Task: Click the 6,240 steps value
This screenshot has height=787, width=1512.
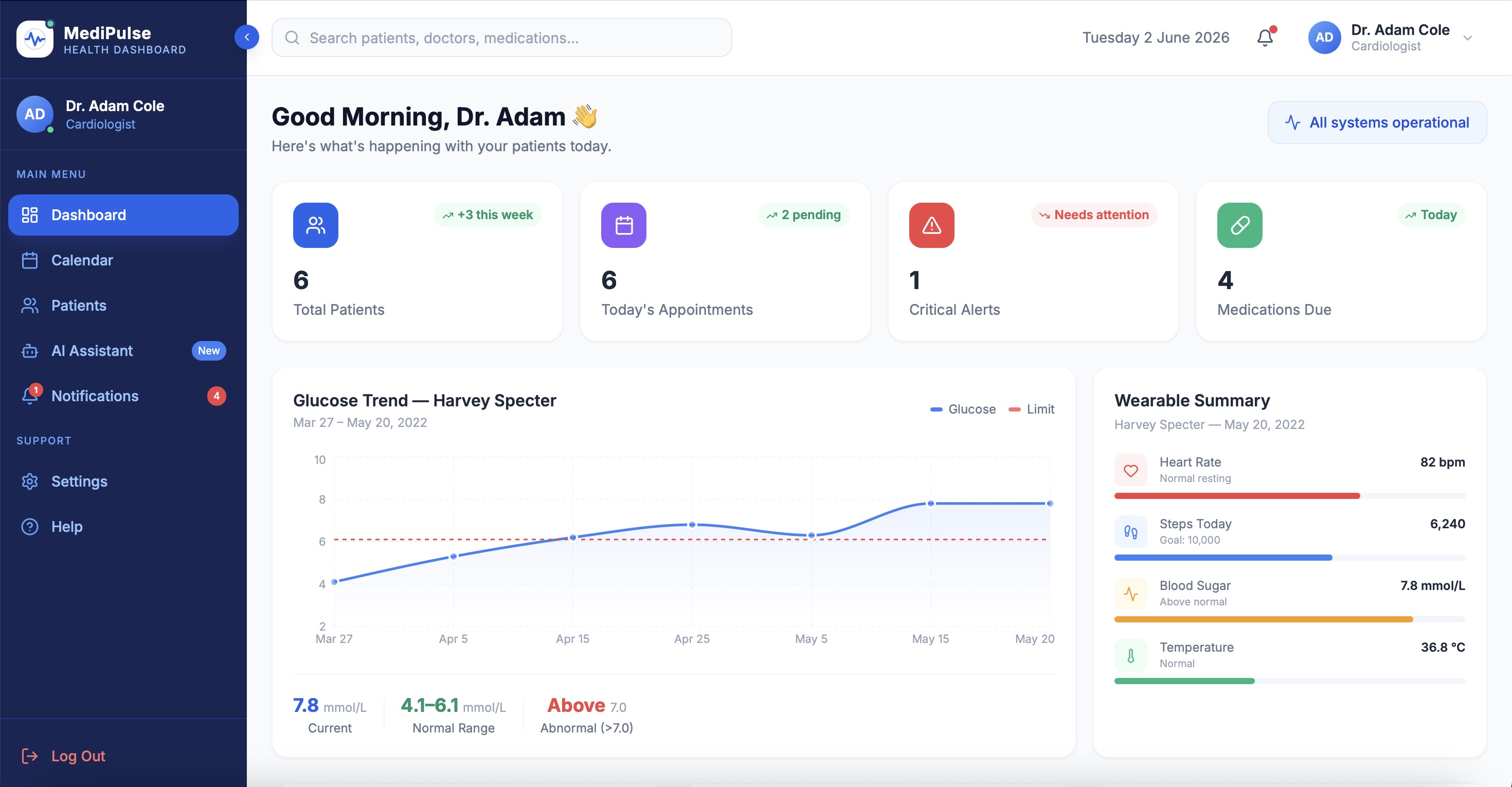Action: [1447, 524]
